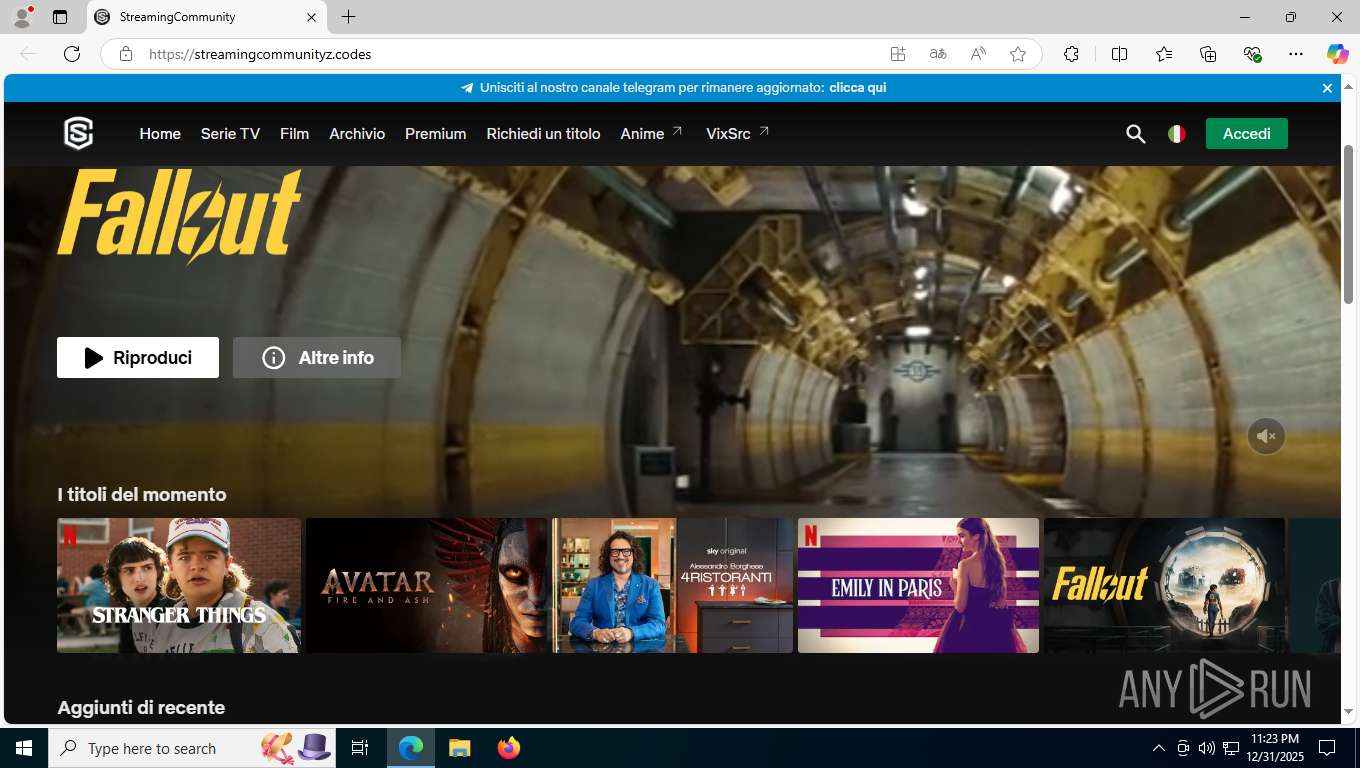Screen dimensions: 1360x768
Task: Open the Film section
Action: coord(294,134)
